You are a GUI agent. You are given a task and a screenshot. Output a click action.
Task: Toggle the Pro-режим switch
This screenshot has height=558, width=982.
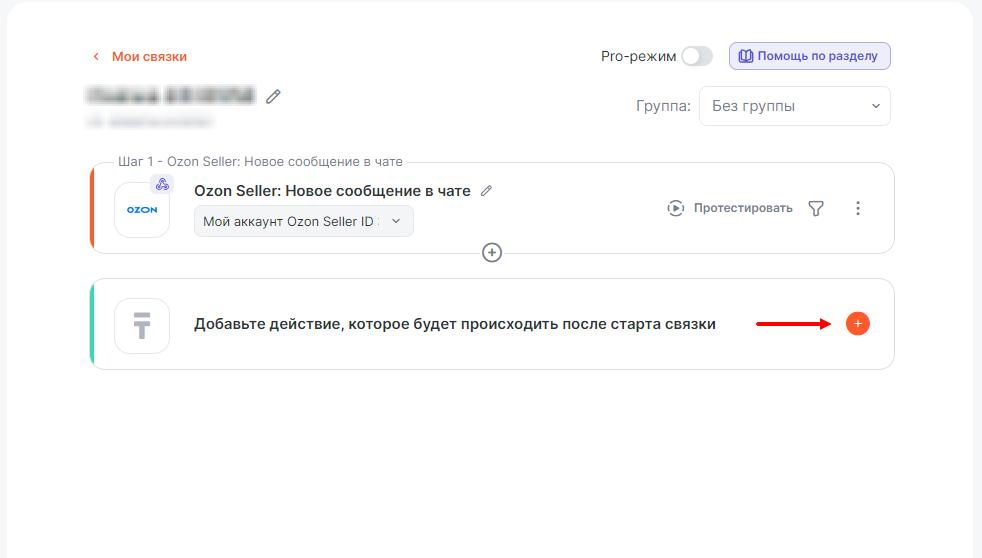tap(697, 57)
